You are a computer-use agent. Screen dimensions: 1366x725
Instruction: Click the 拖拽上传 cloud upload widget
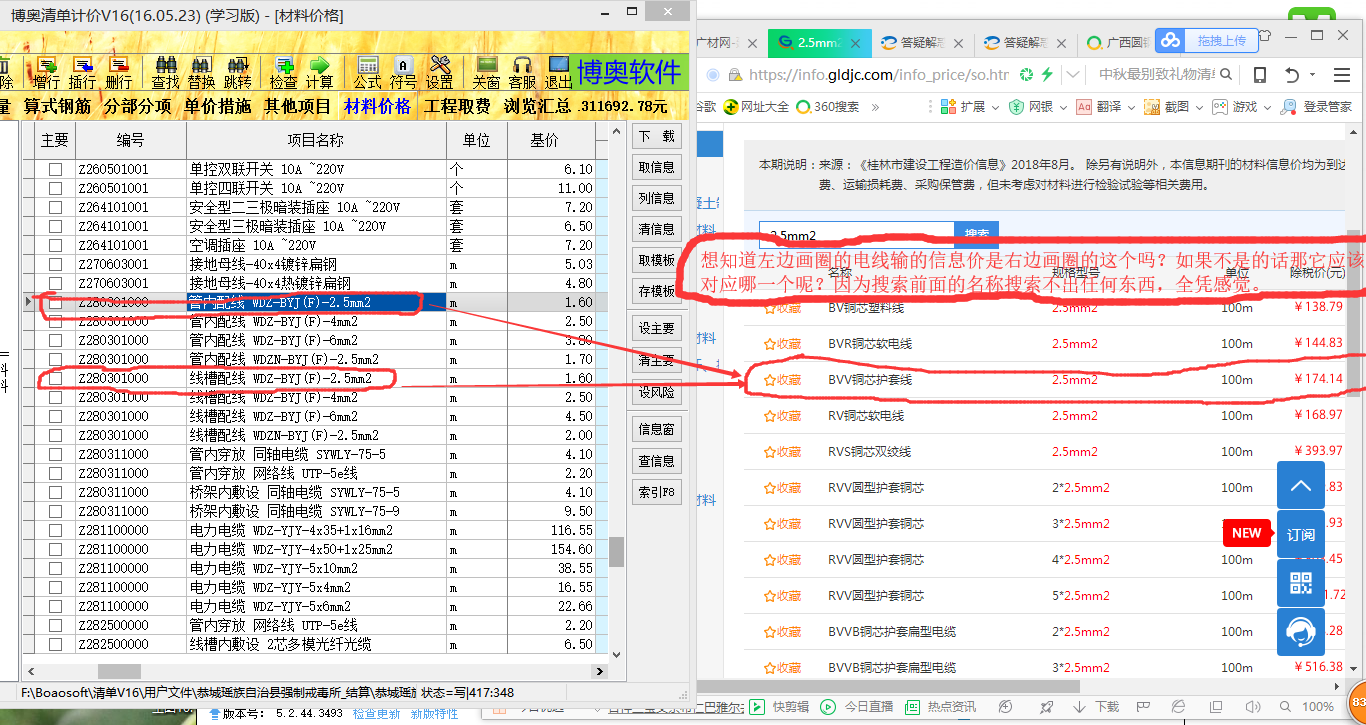click(1207, 41)
